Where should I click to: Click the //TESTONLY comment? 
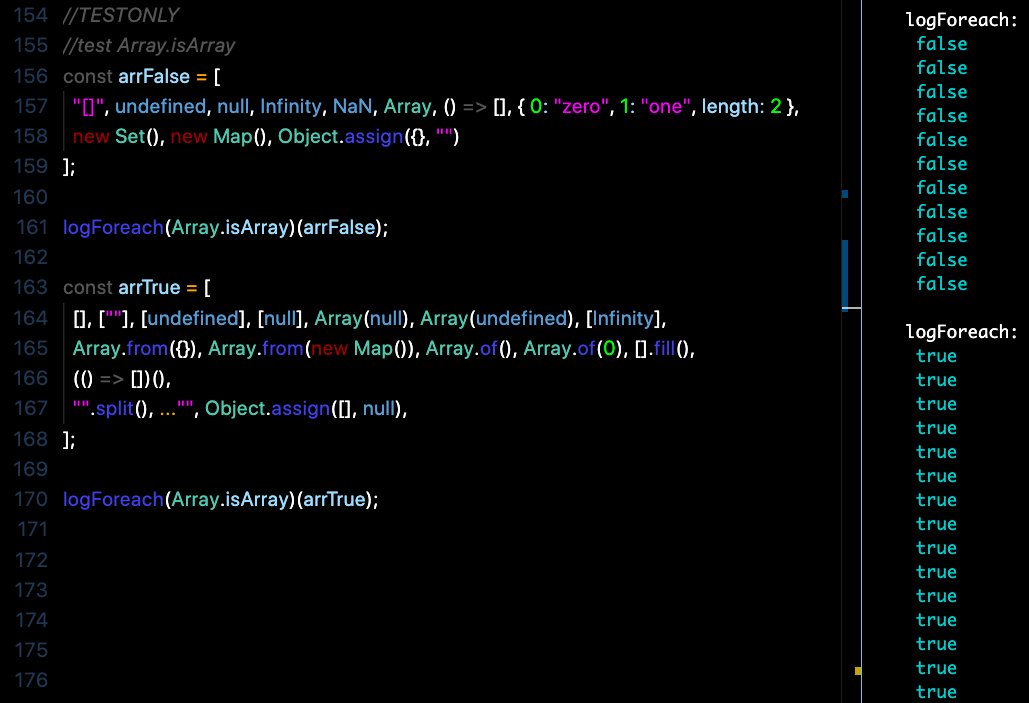(x=121, y=15)
